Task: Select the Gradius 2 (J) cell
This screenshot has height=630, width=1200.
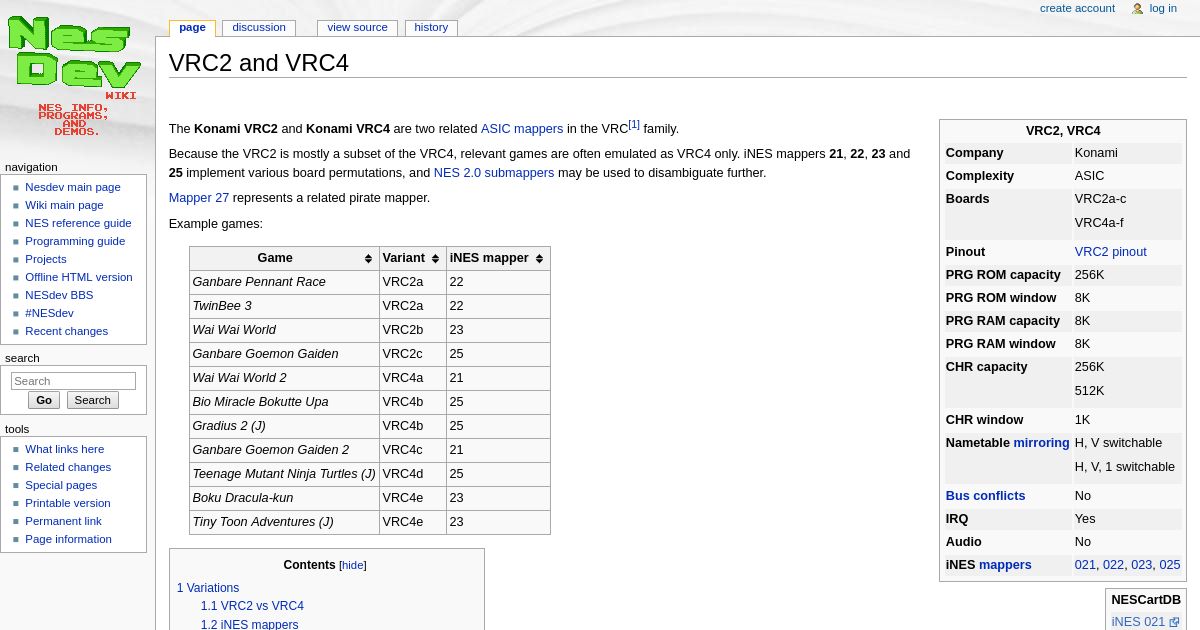Action: [284, 426]
